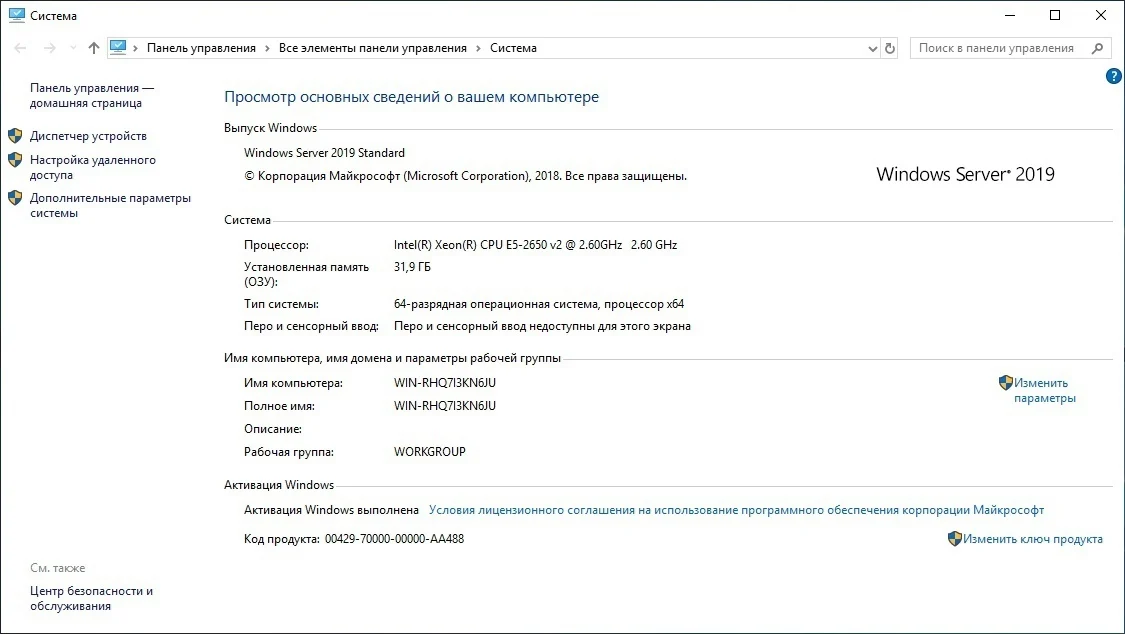The image size is (1125, 634).
Task: Minimize the 'Система' window
Action: pos(1009,15)
